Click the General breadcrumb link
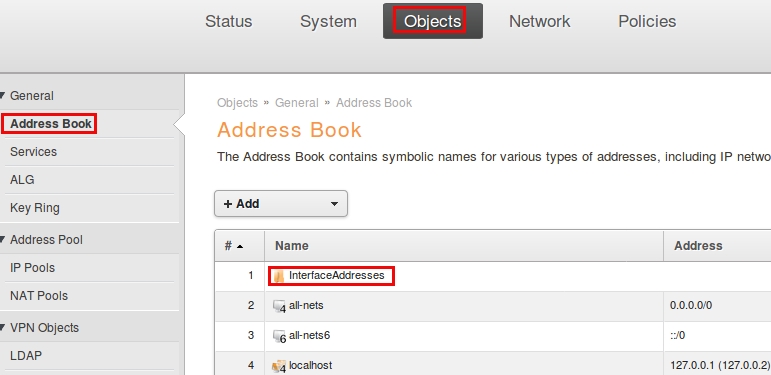 297,103
